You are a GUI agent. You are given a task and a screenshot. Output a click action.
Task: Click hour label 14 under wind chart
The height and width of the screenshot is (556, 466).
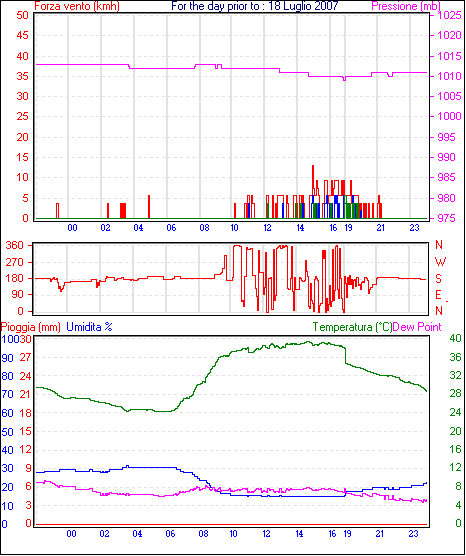(x=300, y=228)
